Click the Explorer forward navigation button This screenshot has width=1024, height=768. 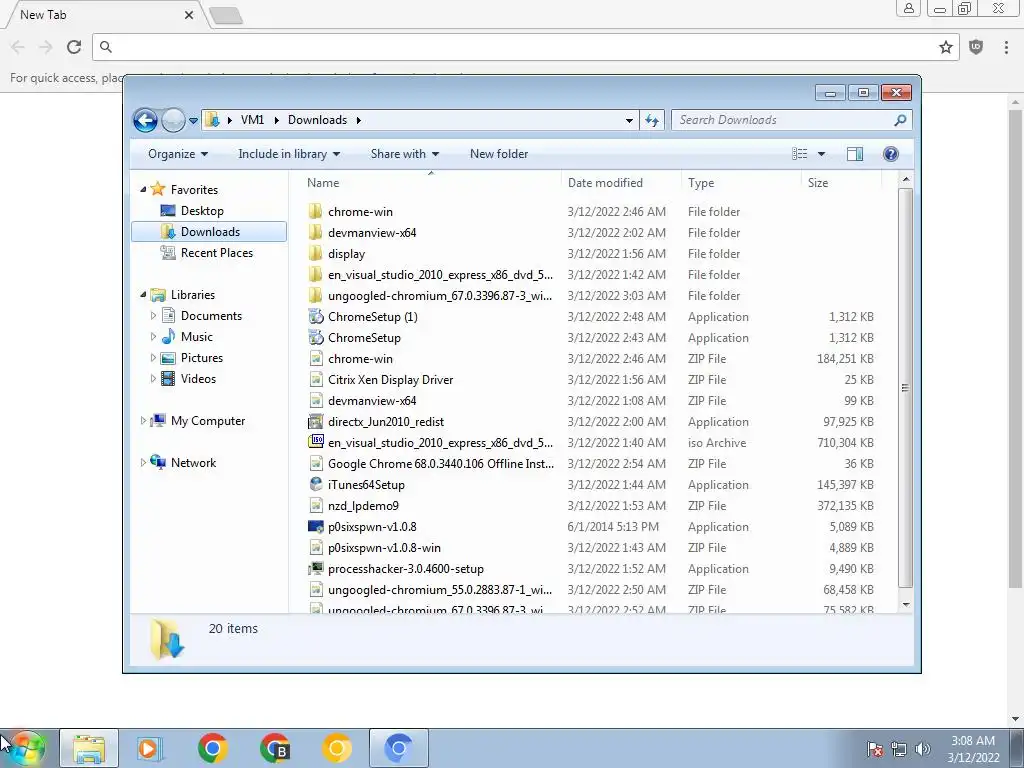pos(173,120)
